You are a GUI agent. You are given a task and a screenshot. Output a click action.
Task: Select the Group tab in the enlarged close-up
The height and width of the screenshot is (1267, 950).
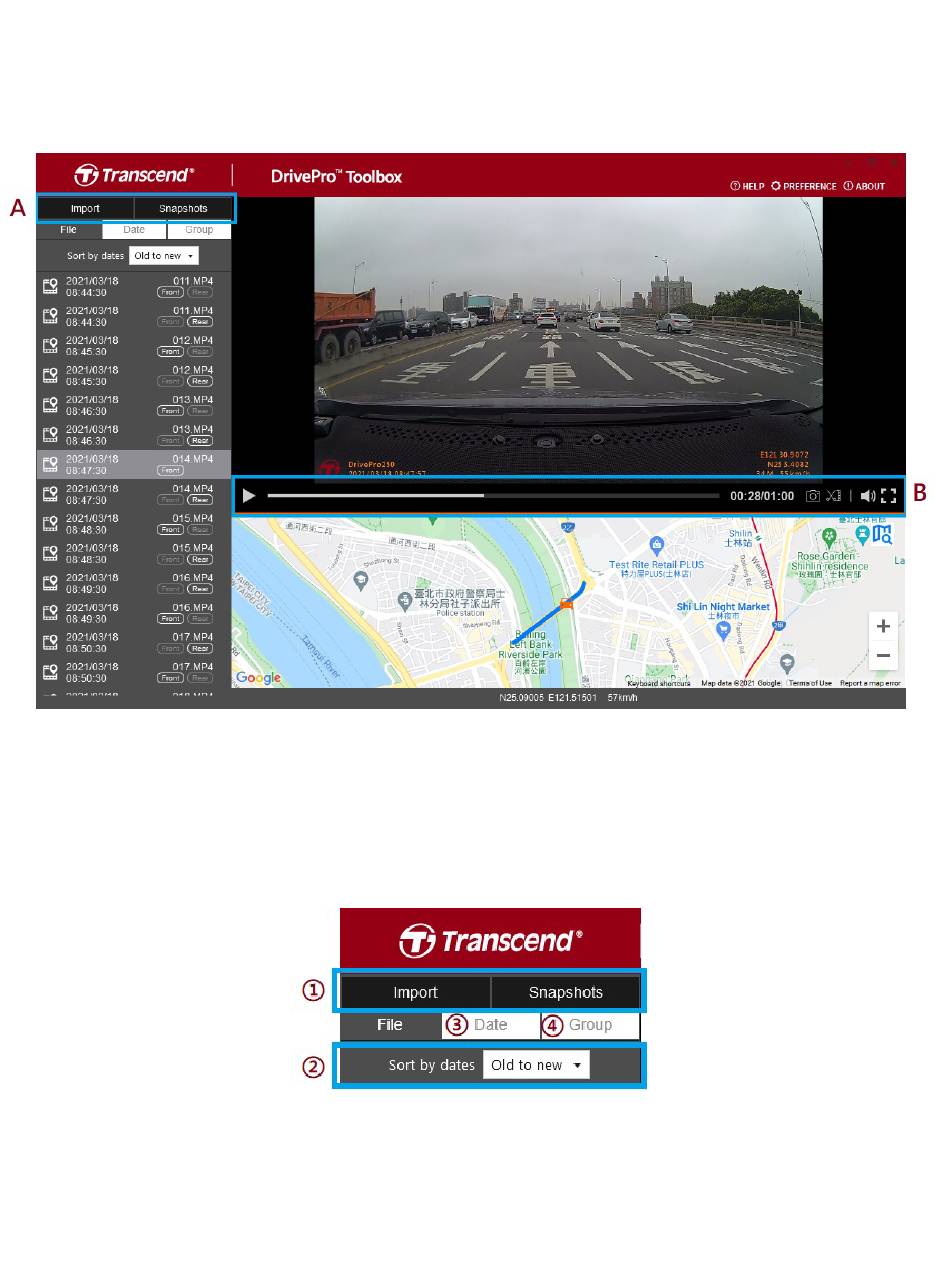pyautogui.click(x=590, y=1025)
